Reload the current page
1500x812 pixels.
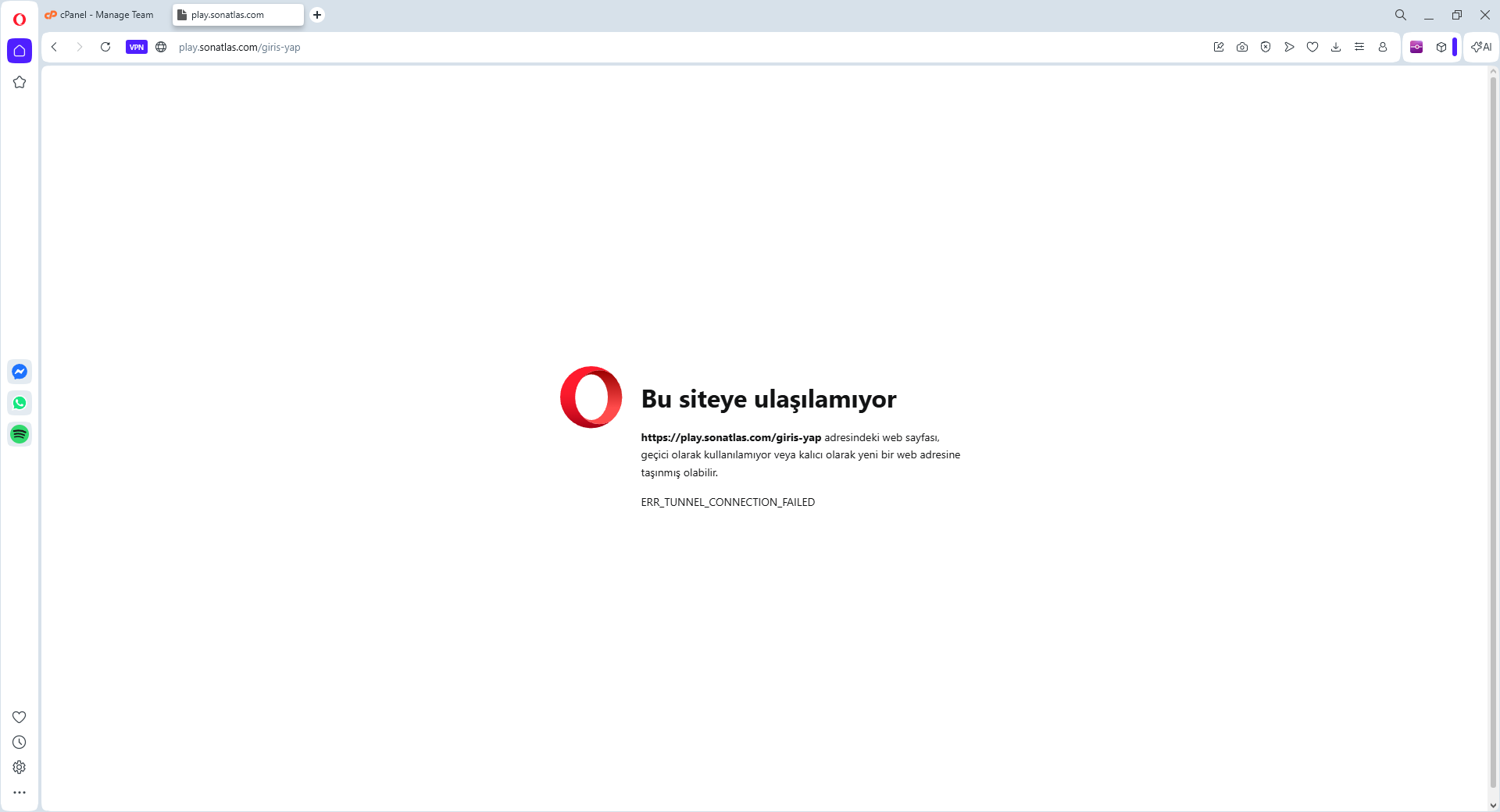point(105,47)
